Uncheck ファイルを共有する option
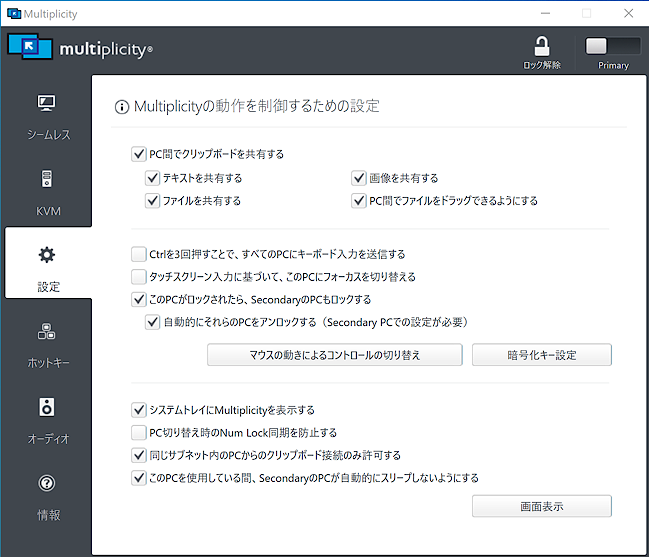This screenshot has height=557, width=649. coord(152,201)
